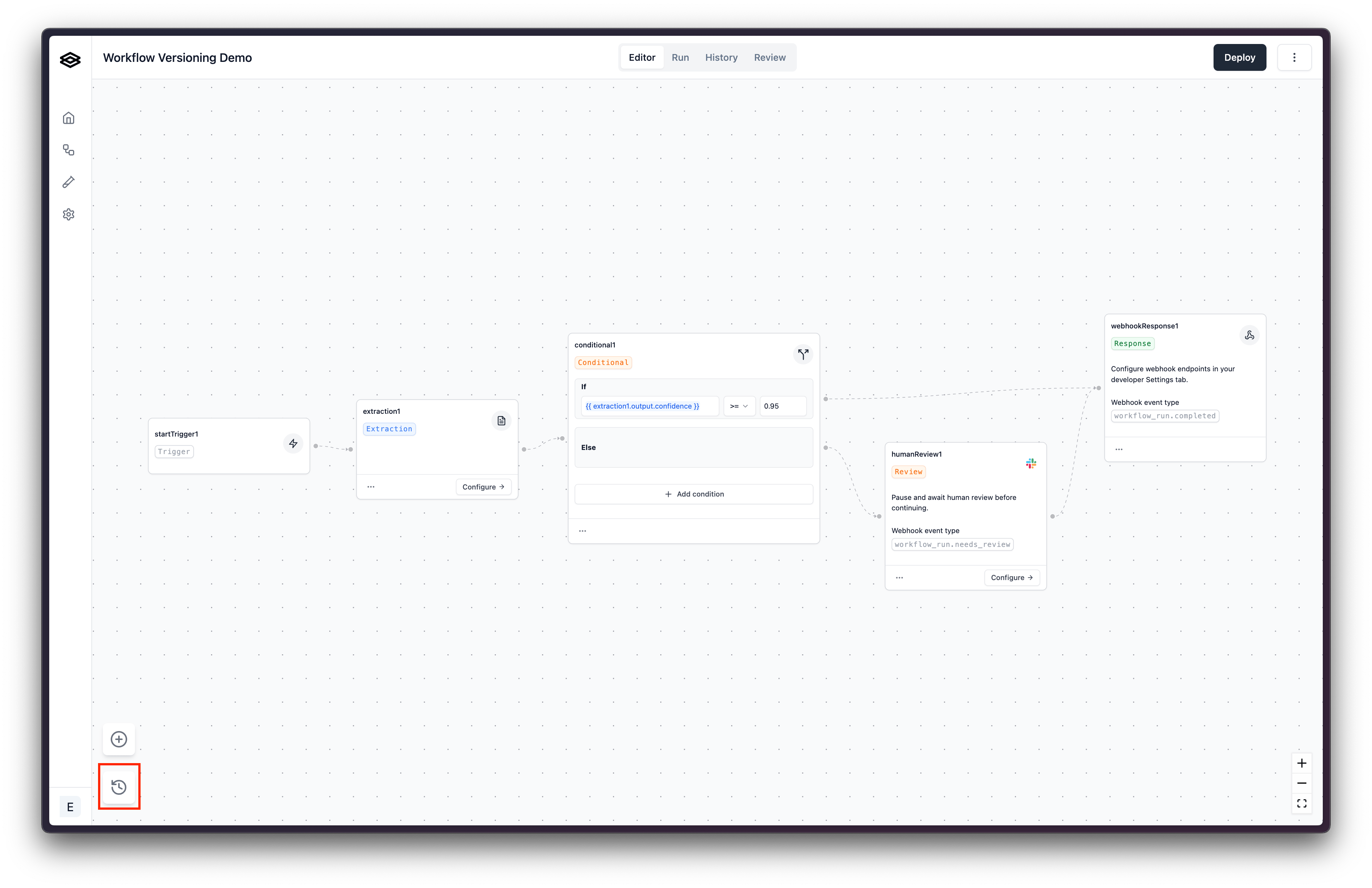Image resolution: width=1372 pixels, height=888 pixels.
Task: Click the Slack icon on humanReview1
Action: click(x=1031, y=463)
